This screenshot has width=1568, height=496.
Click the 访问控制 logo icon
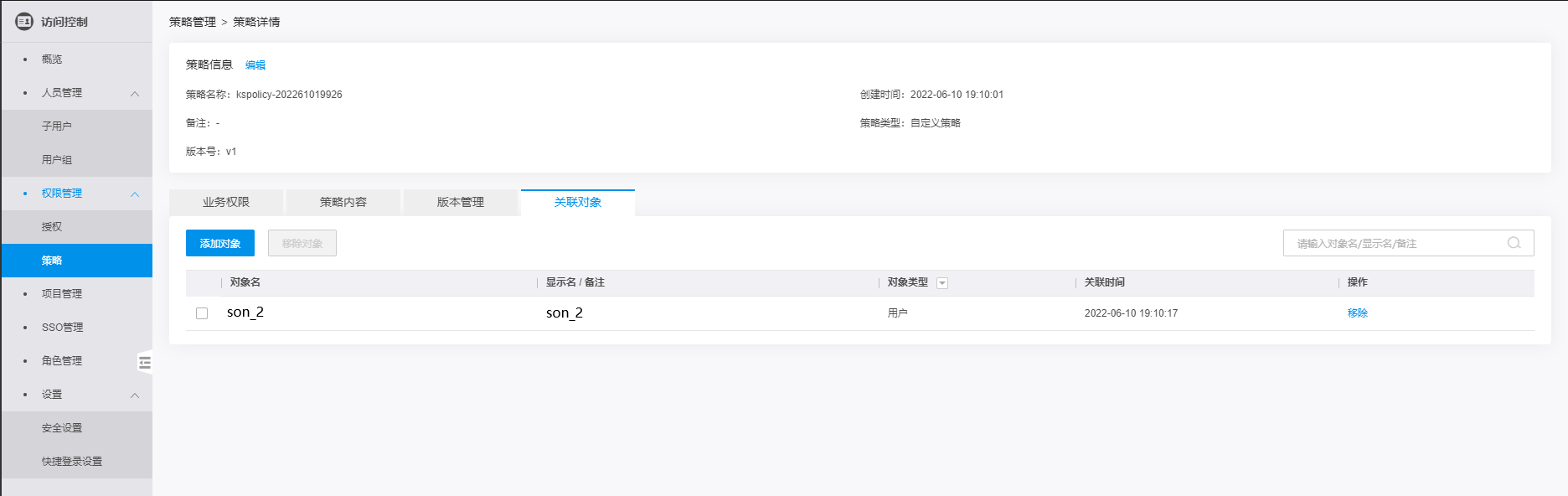click(24, 22)
